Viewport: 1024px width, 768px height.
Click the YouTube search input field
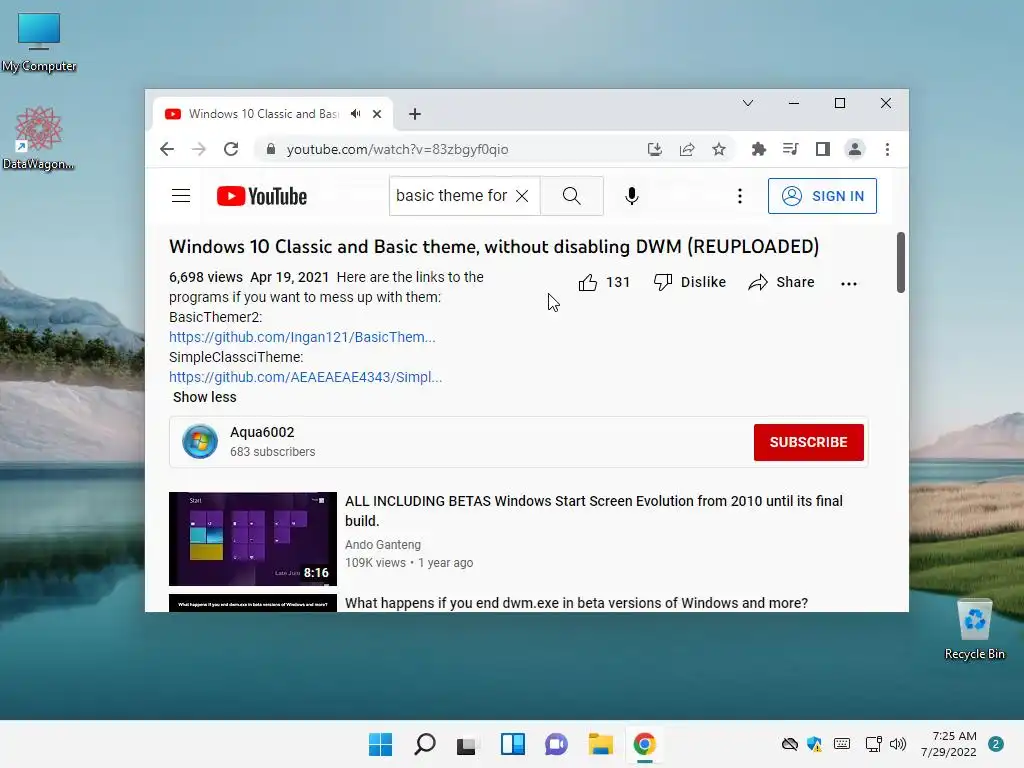tap(451, 196)
